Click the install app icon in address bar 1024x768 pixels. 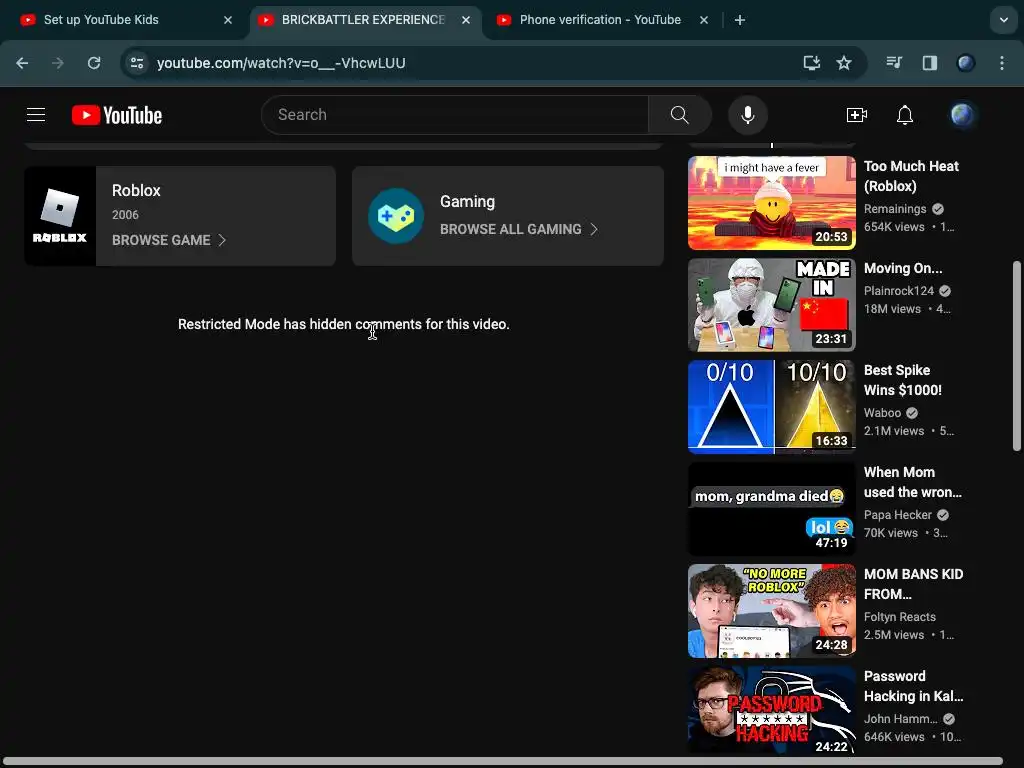811,63
